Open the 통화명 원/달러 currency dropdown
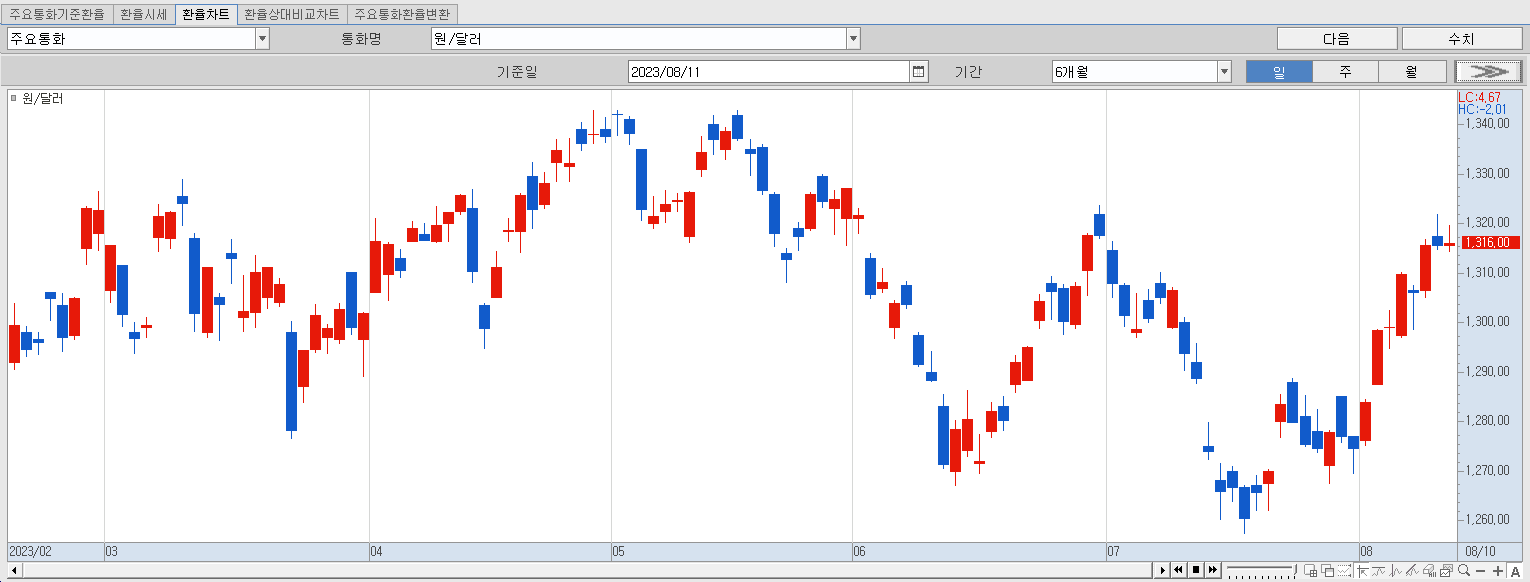 pos(853,39)
